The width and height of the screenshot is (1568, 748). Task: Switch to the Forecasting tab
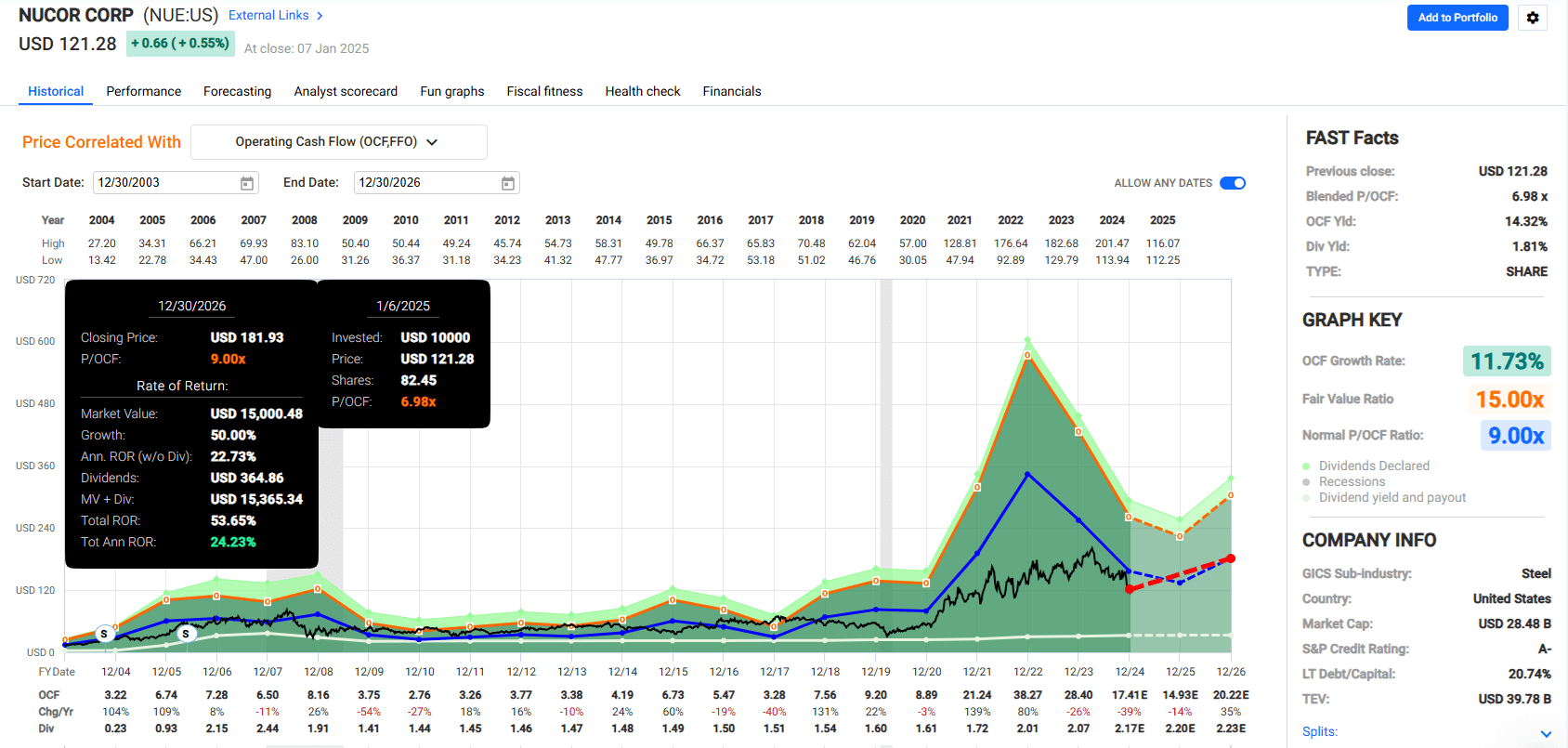point(237,91)
